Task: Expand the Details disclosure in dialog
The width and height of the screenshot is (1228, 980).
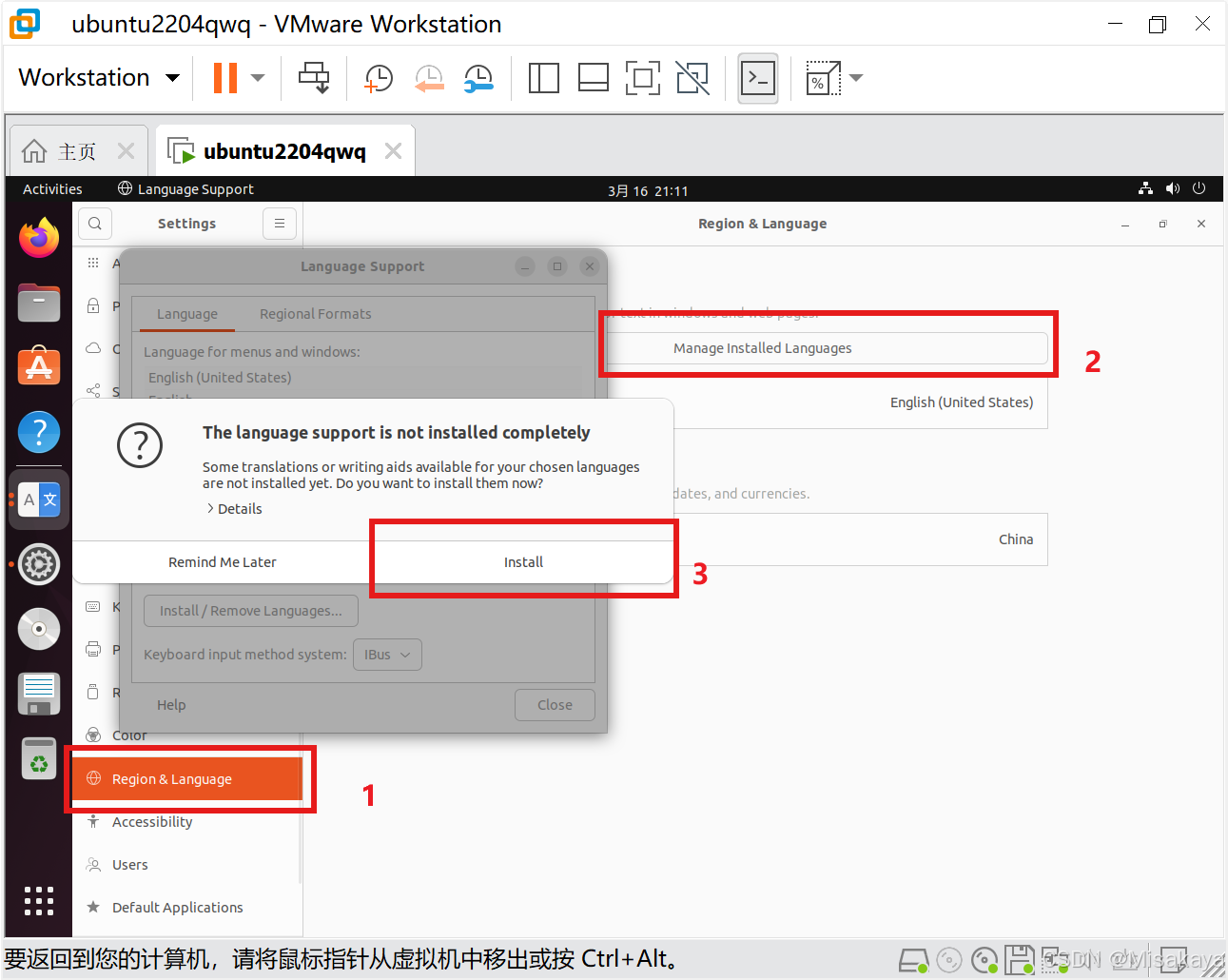Action: point(235,509)
